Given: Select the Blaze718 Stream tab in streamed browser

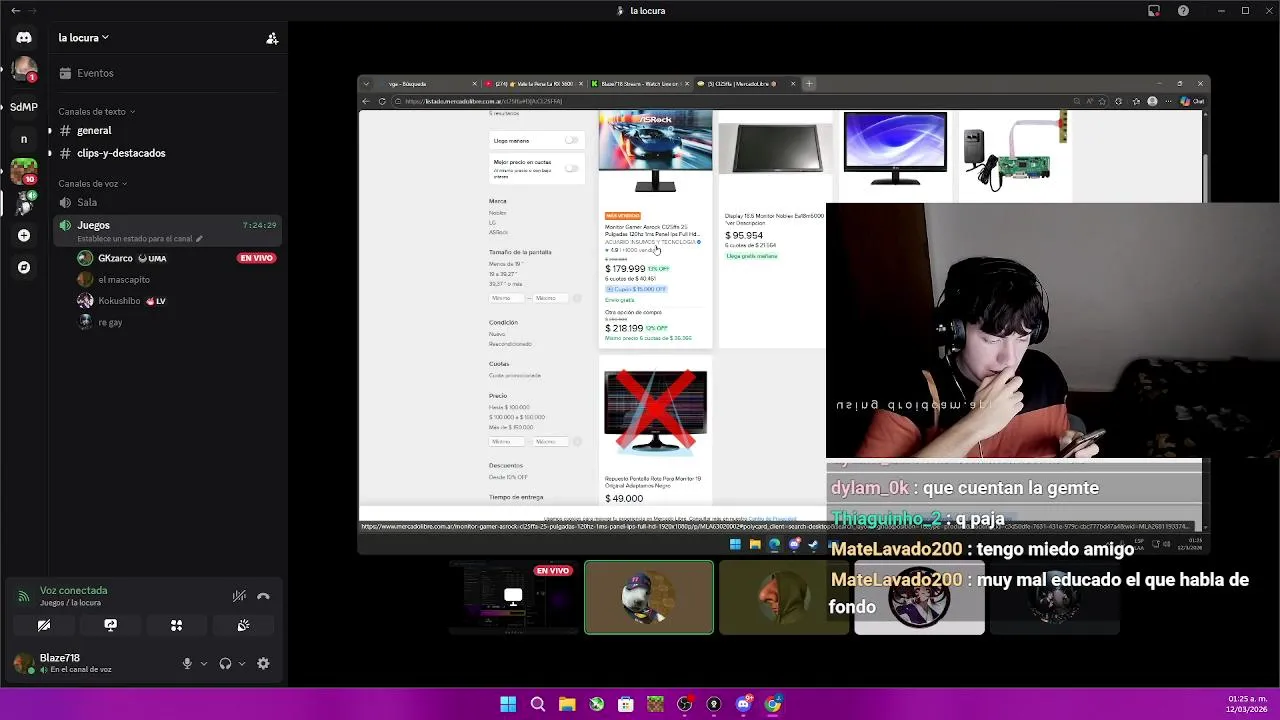Looking at the screenshot, I should tap(638, 84).
